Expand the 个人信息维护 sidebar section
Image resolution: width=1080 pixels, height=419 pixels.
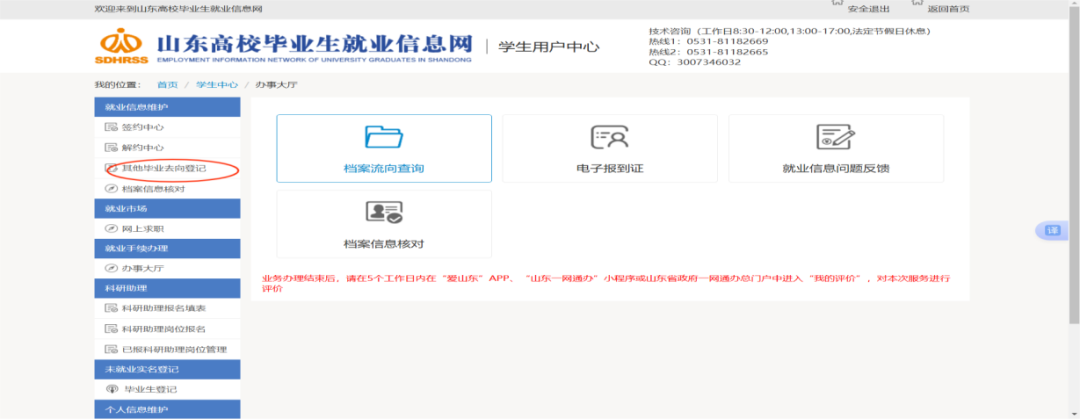(168, 410)
